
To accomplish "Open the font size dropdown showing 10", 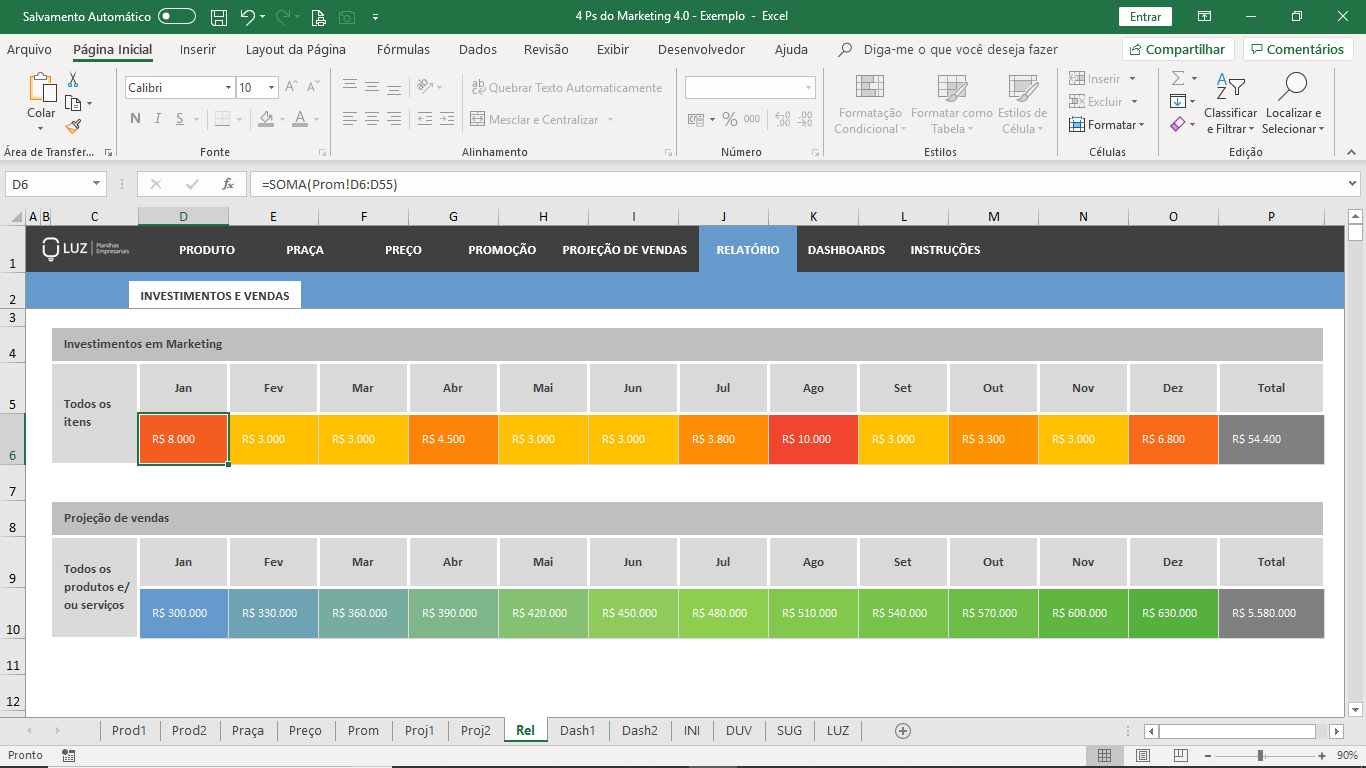I will [x=271, y=88].
